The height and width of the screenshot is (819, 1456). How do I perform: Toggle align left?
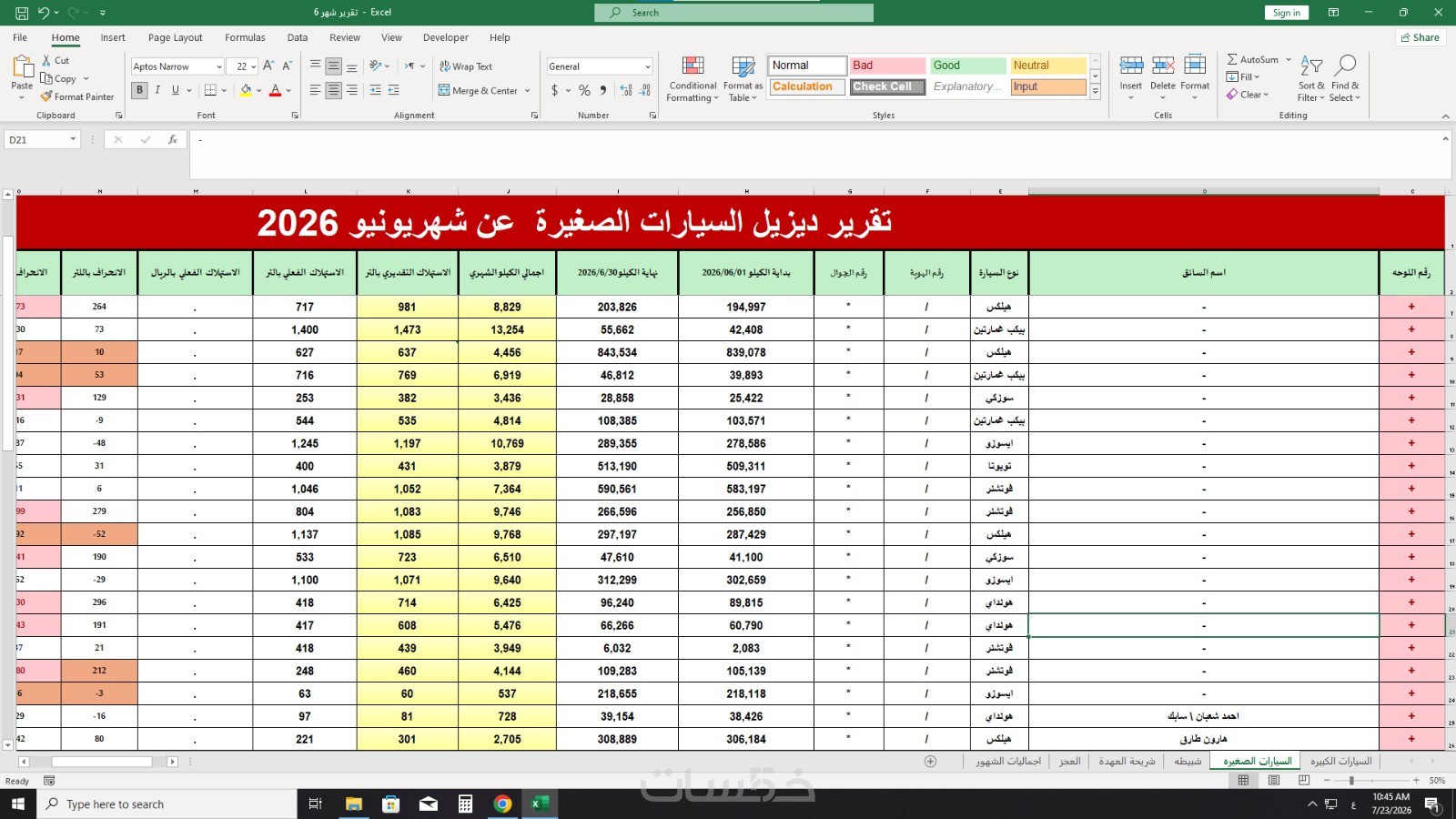[x=316, y=90]
